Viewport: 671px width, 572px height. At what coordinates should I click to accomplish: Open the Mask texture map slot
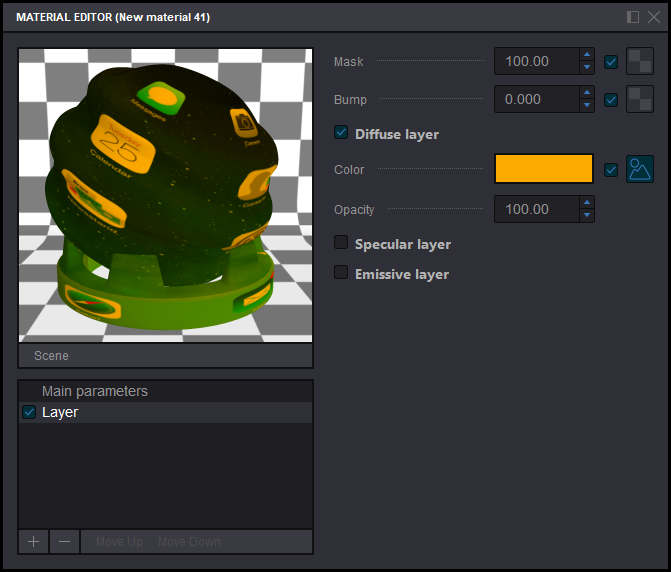tap(639, 62)
